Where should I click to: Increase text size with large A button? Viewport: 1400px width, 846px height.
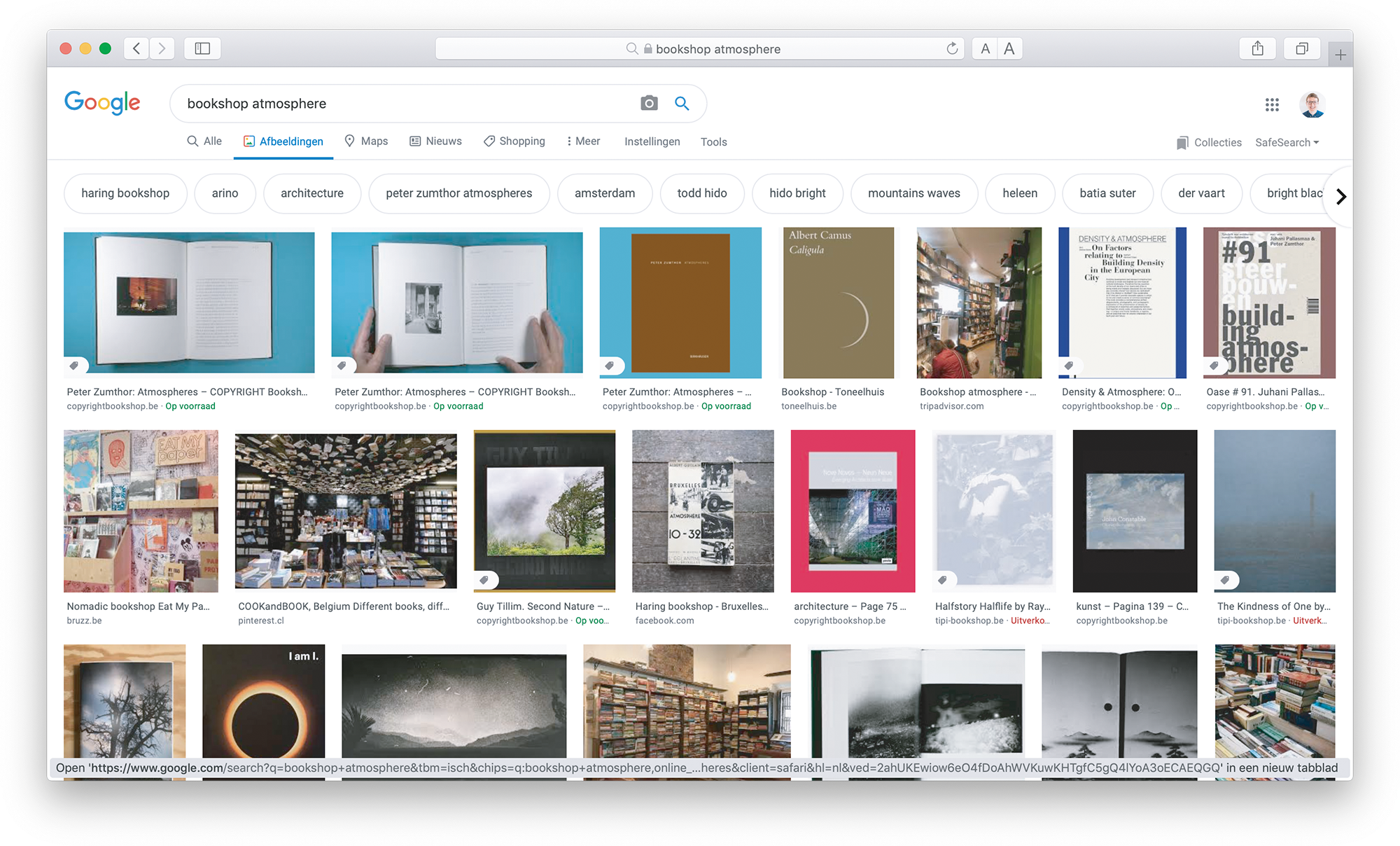[1009, 48]
